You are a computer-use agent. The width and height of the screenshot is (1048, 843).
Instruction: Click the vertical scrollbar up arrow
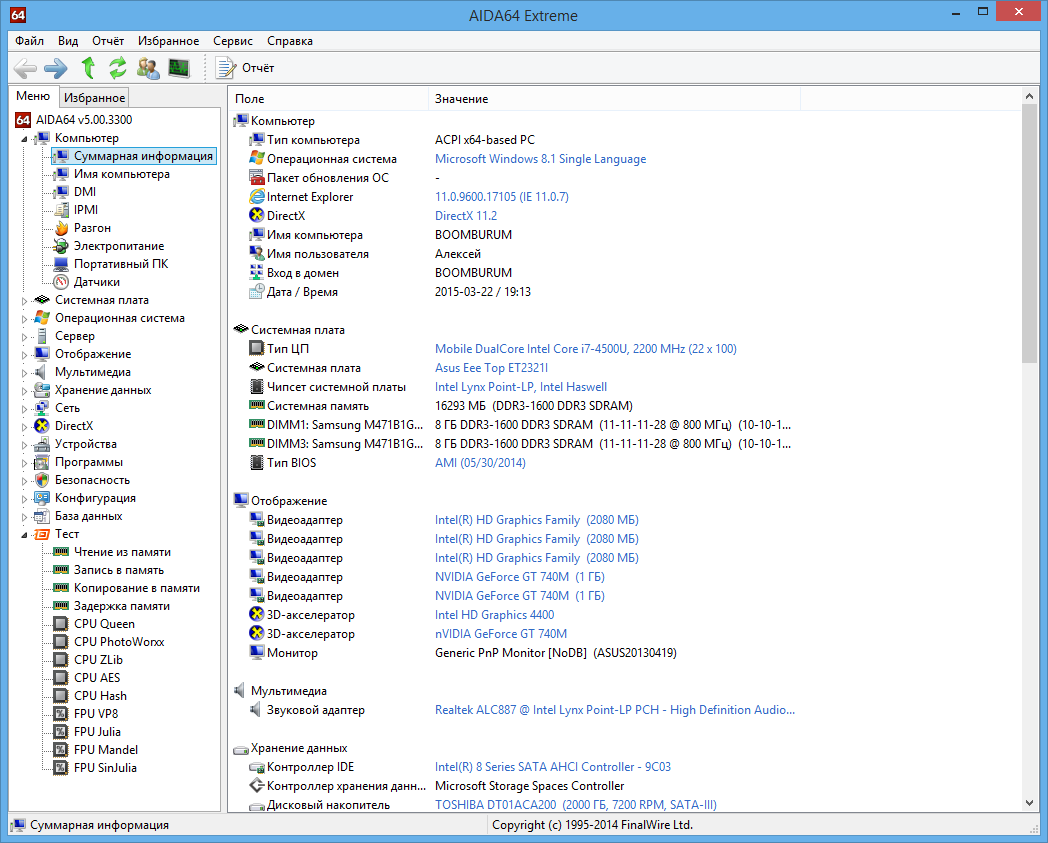pos(1029,97)
